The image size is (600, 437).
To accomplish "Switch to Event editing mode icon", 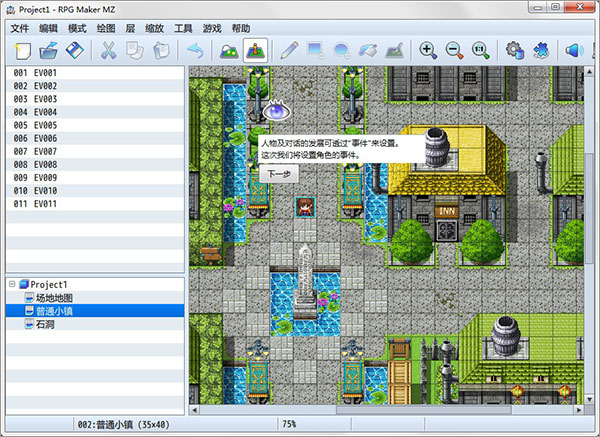I will coord(255,50).
